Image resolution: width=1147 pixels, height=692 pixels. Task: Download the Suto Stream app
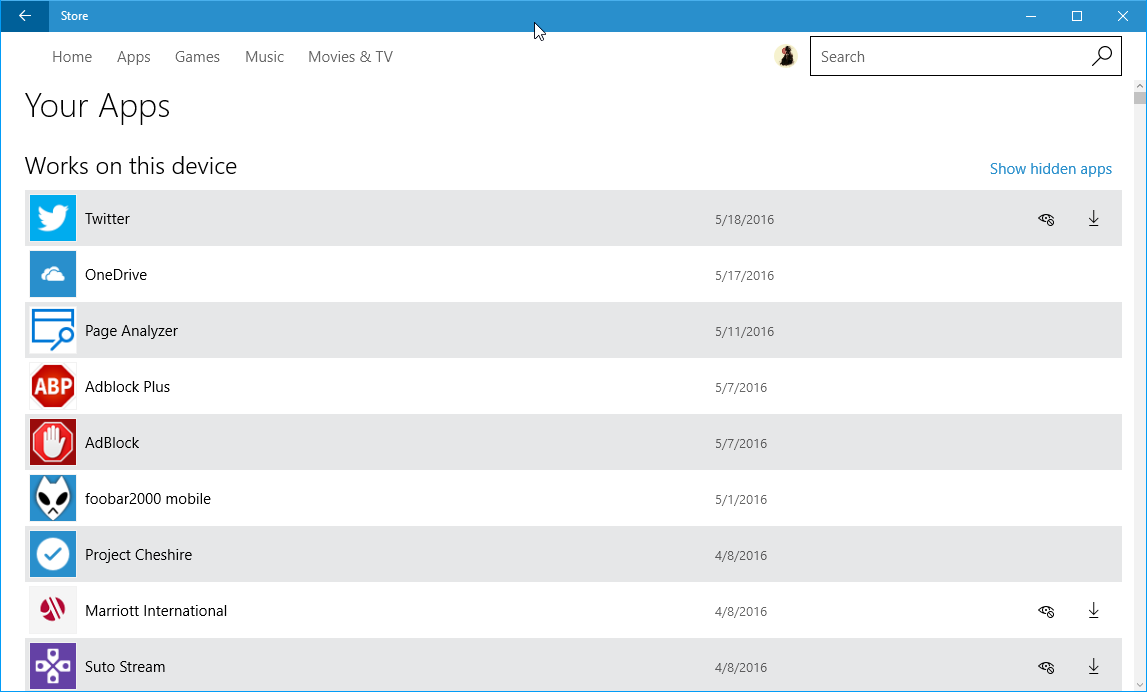(1094, 666)
